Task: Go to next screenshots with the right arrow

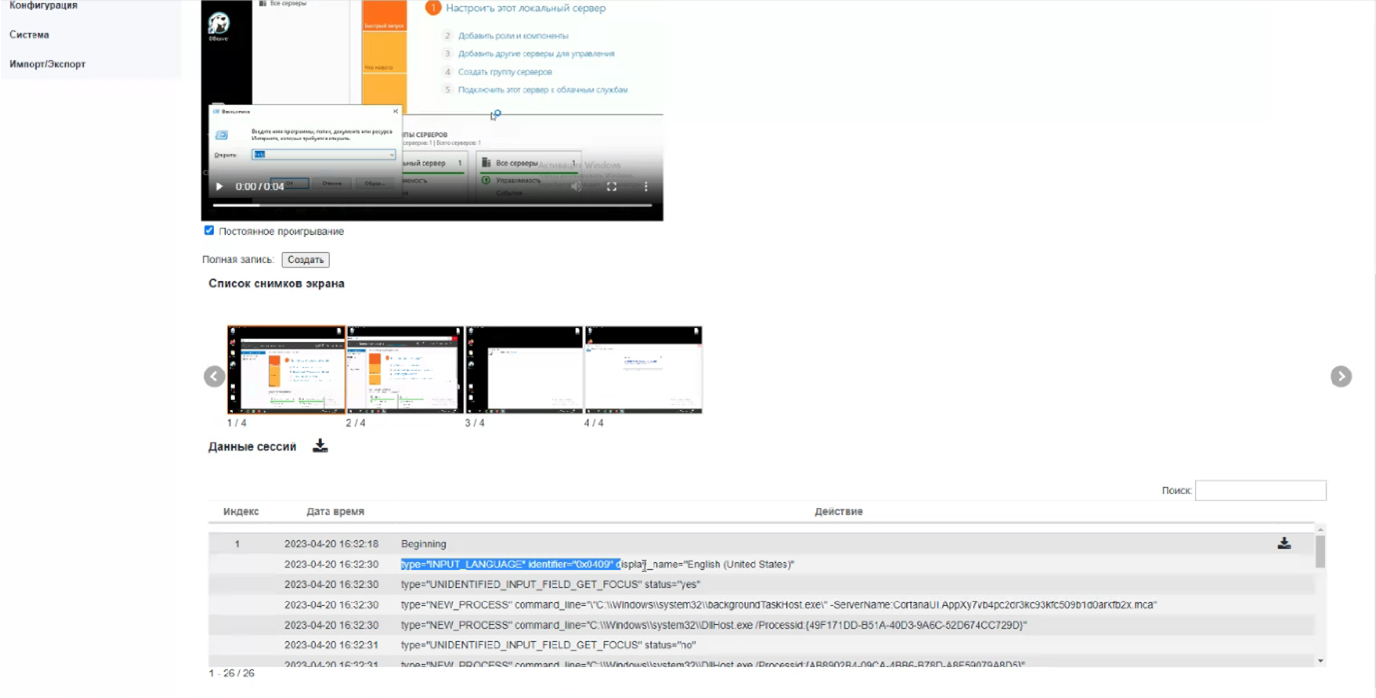Action: 1341,376
